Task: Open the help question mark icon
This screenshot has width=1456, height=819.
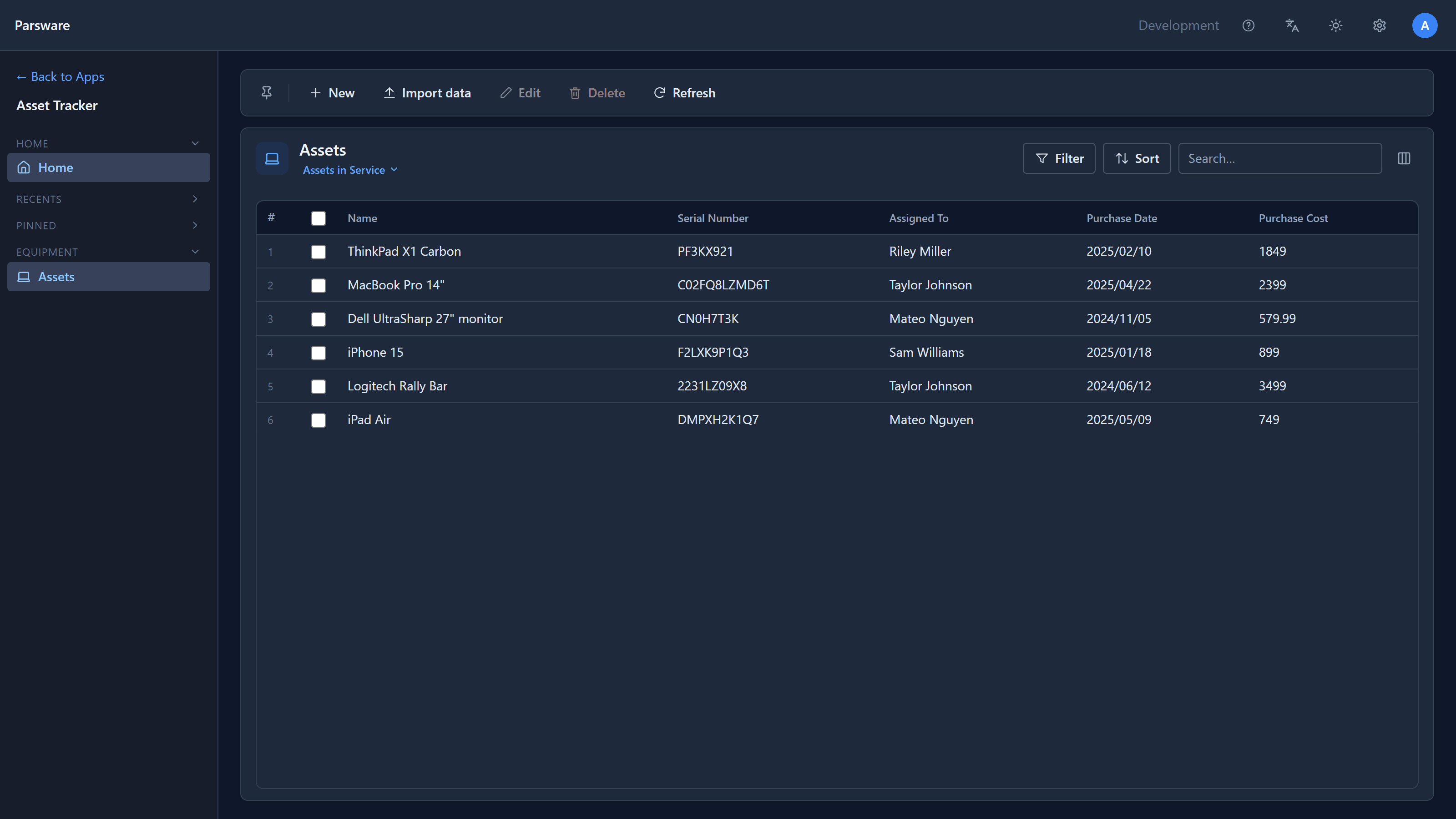Action: [1248, 25]
